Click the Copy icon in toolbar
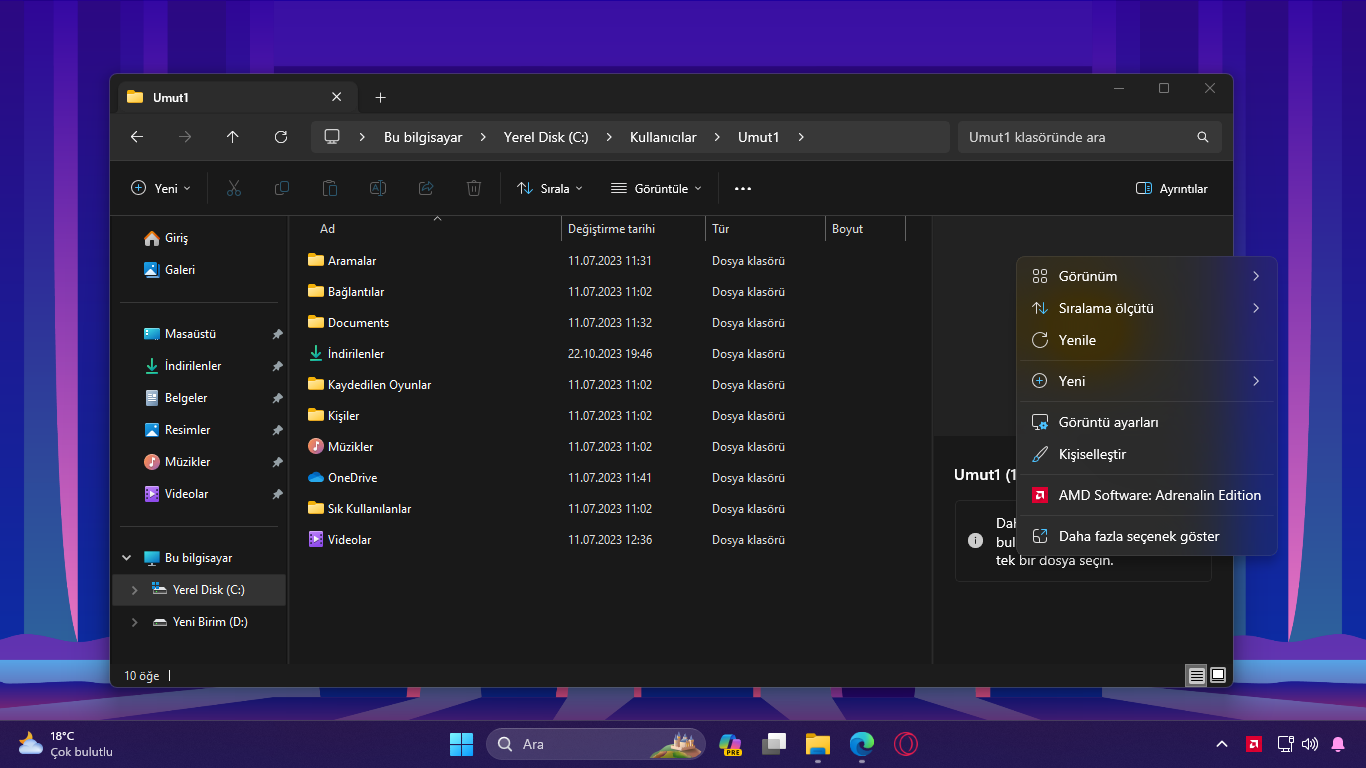This screenshot has width=1366, height=768. pyautogui.click(x=282, y=188)
